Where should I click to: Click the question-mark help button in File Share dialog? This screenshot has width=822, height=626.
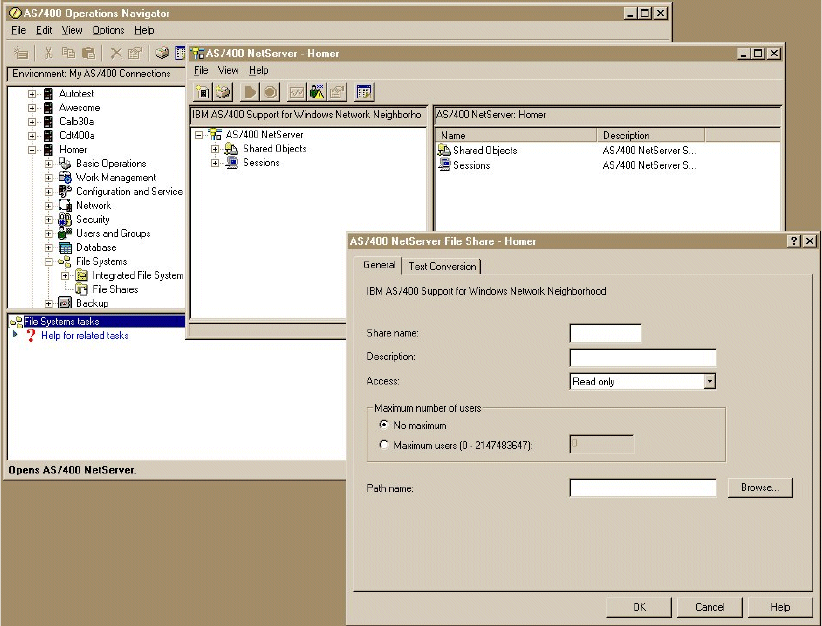pos(794,241)
